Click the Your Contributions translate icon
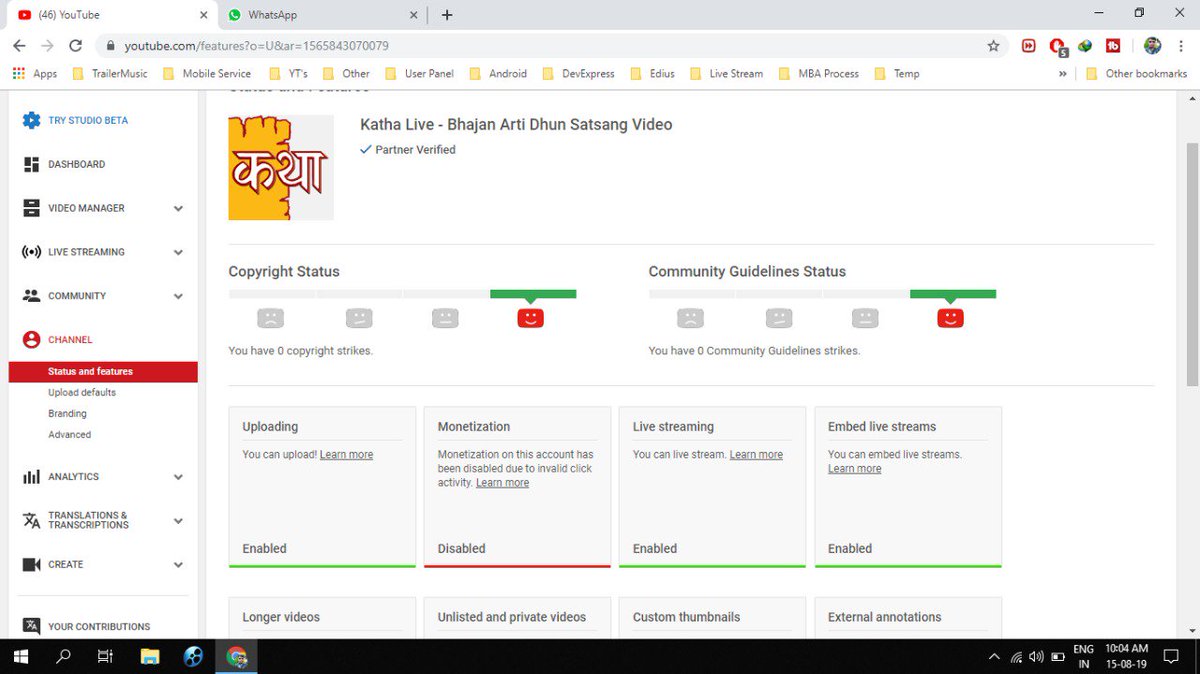The height and width of the screenshot is (674, 1200). point(31,626)
